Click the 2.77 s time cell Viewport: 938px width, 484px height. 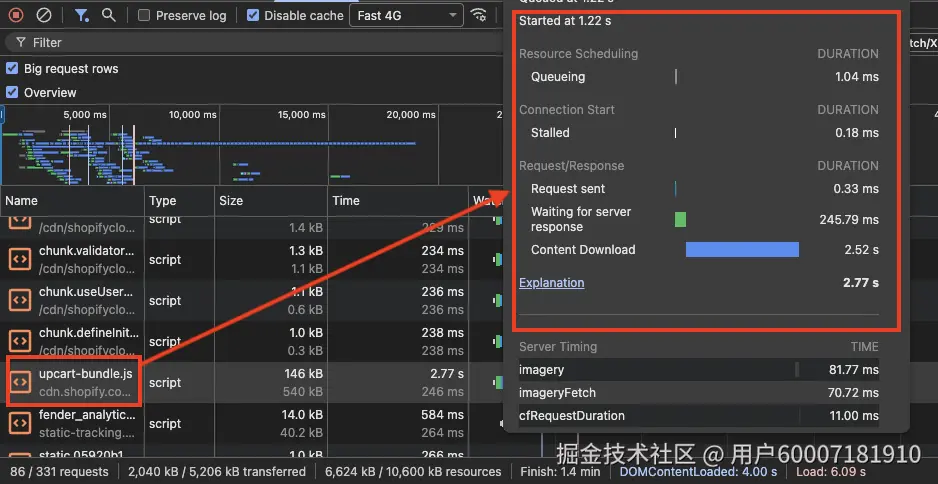[x=447, y=373]
